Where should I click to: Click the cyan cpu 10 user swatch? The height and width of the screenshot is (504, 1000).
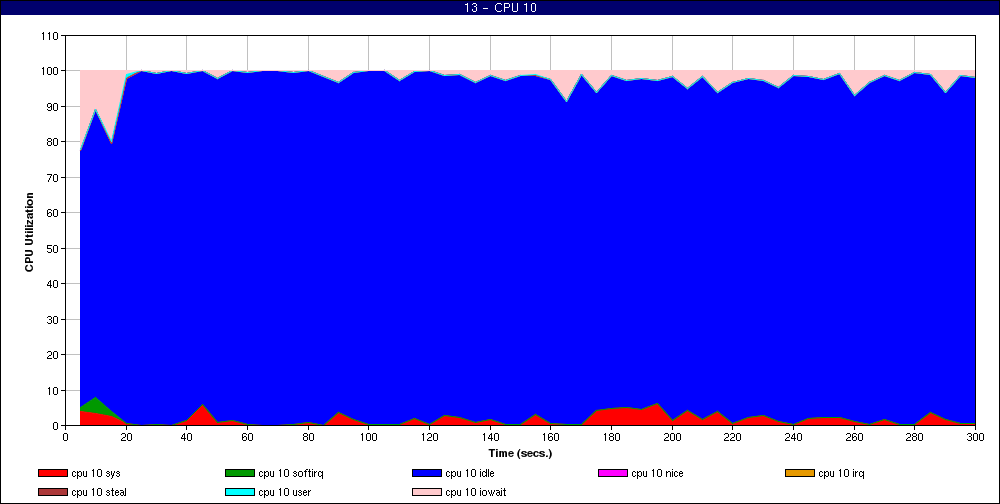click(x=239, y=493)
